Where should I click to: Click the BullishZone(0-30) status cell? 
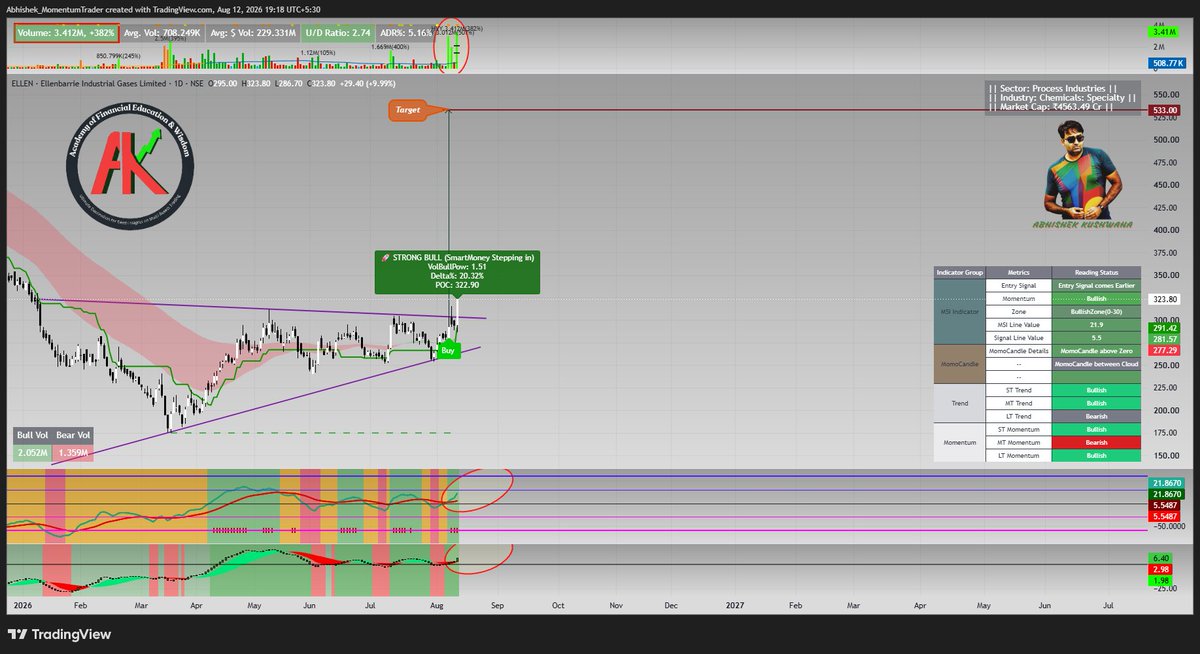[x=1098, y=312]
